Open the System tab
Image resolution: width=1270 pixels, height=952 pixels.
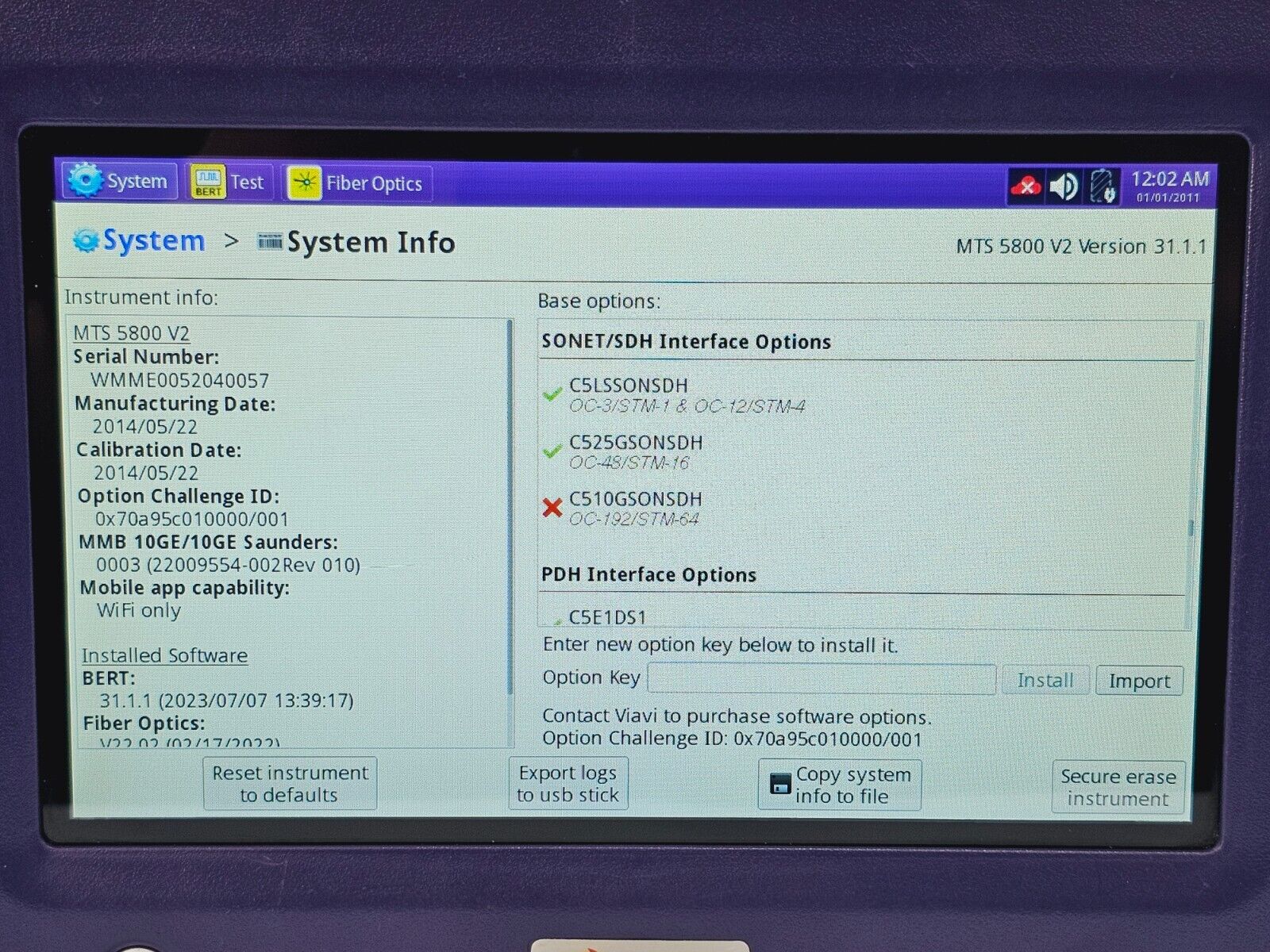(x=119, y=181)
